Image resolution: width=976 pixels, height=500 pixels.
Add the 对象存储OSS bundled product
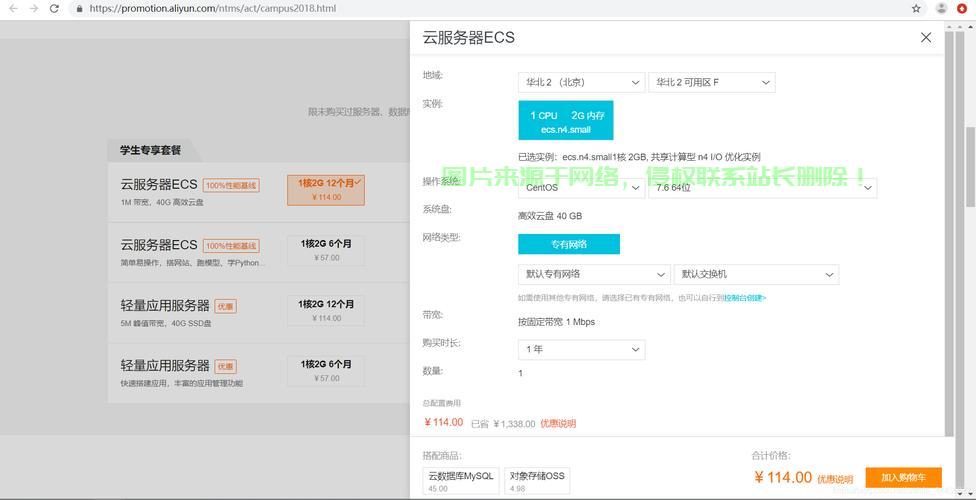click(x=537, y=481)
